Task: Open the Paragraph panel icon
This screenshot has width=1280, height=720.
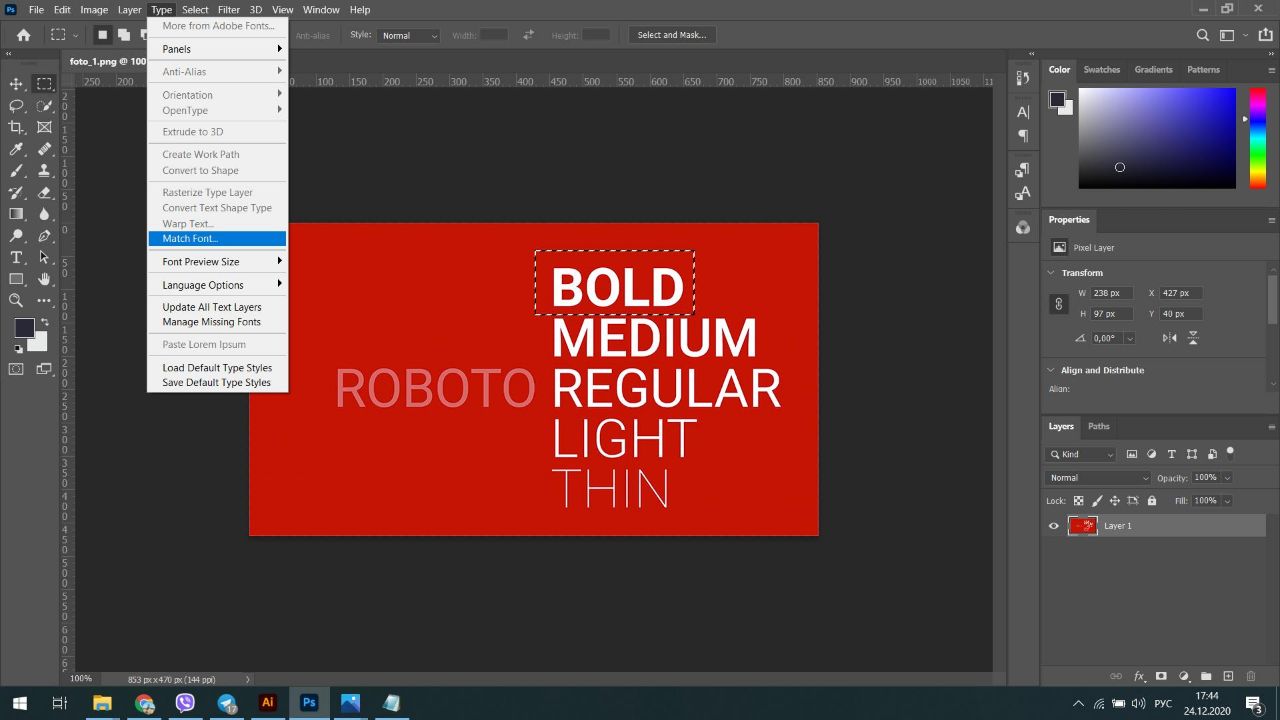Action: [1022, 136]
